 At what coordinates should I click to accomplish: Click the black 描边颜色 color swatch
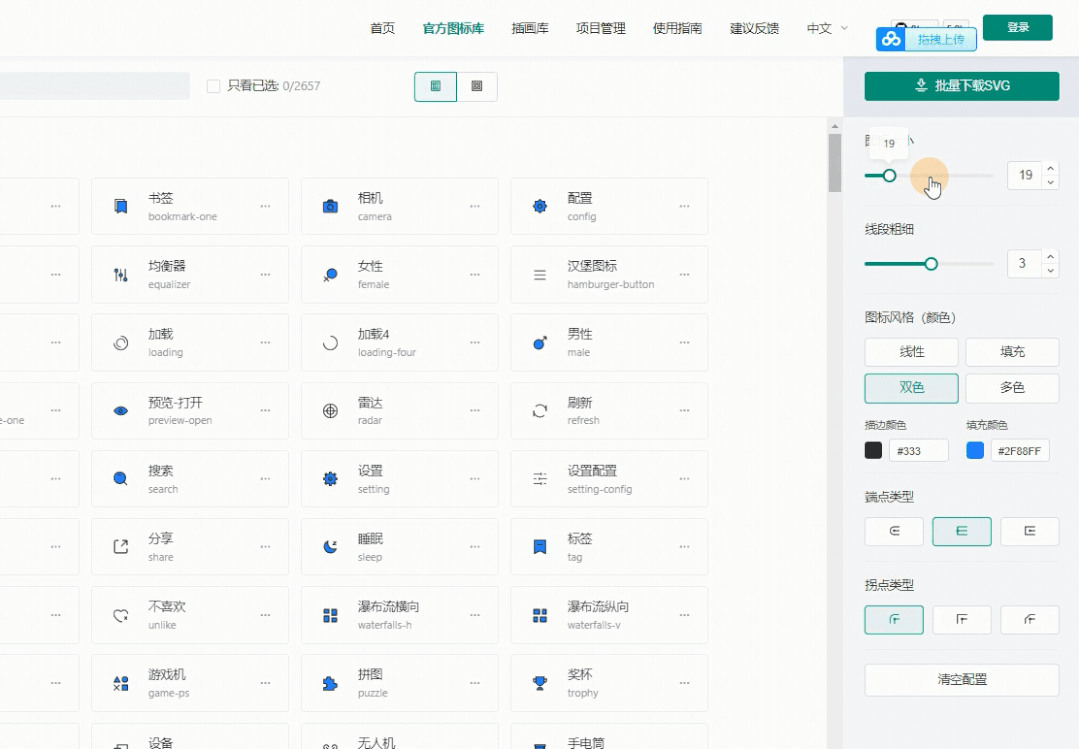click(x=874, y=450)
